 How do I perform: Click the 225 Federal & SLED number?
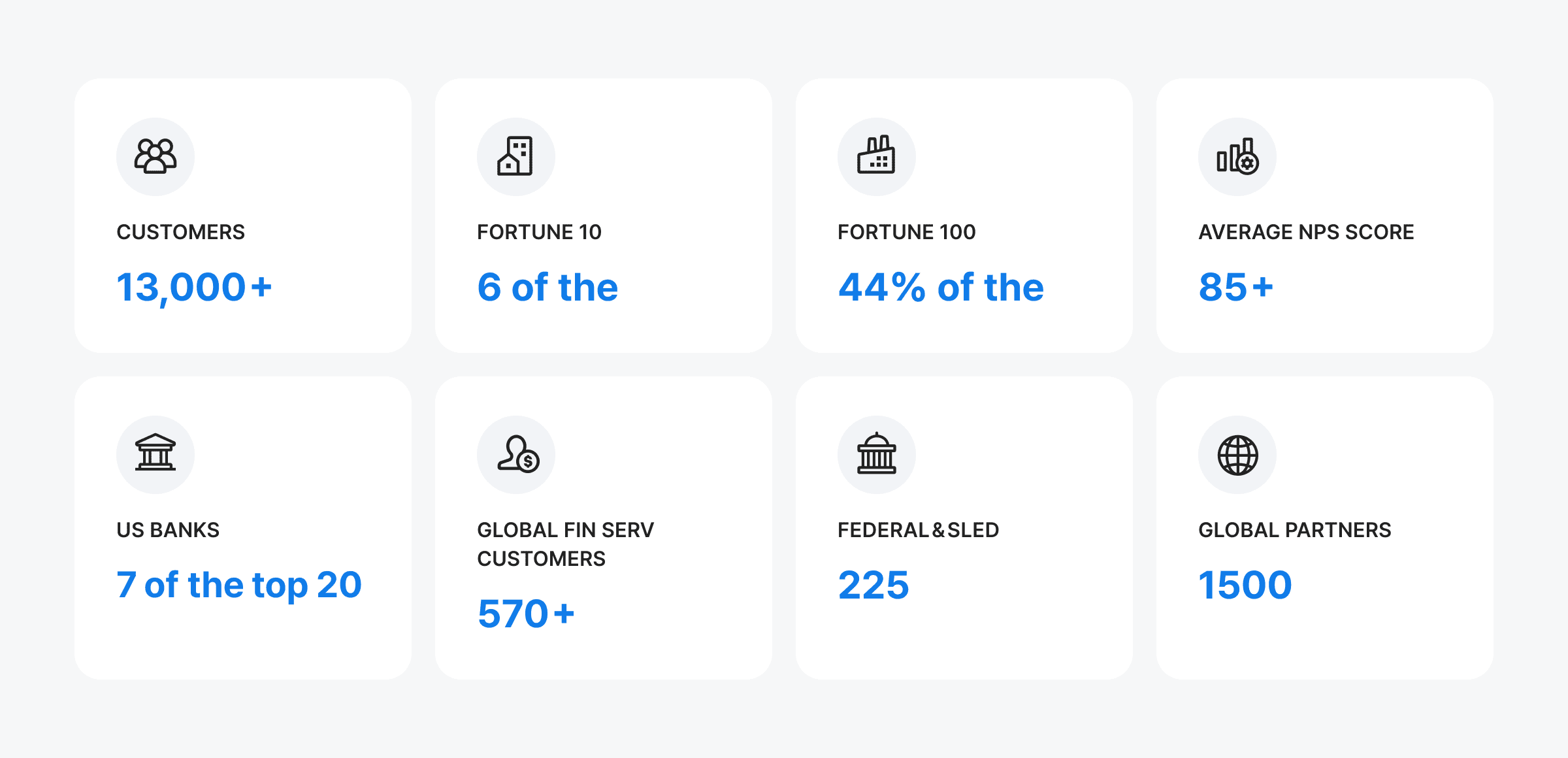(x=874, y=585)
